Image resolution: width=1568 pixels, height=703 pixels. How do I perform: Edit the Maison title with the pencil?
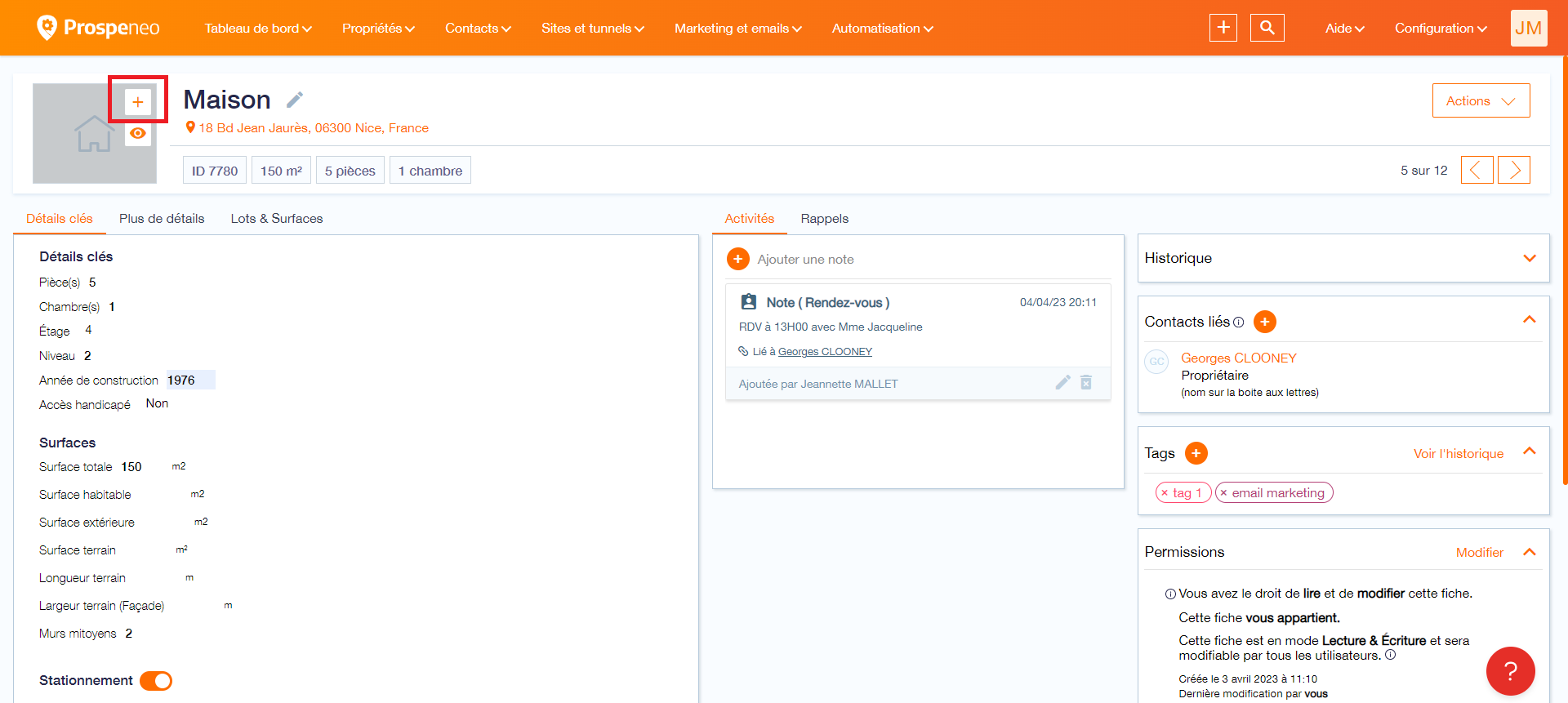pyautogui.click(x=295, y=100)
